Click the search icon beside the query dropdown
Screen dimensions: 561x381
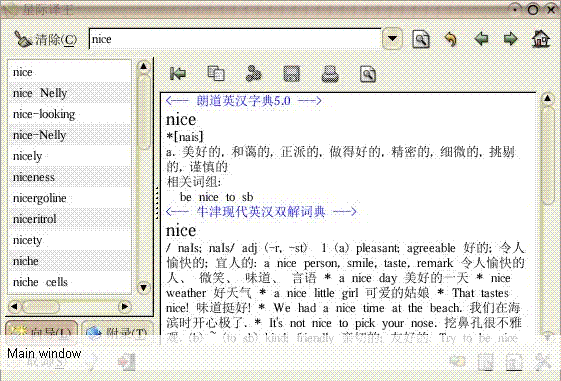tap(421, 39)
